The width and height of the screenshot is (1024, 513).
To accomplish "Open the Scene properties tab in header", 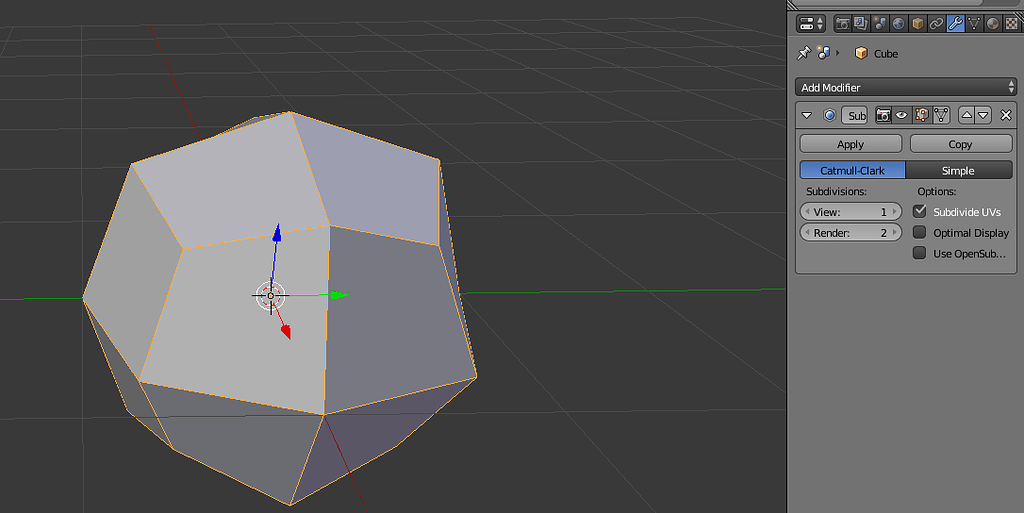I will click(880, 24).
